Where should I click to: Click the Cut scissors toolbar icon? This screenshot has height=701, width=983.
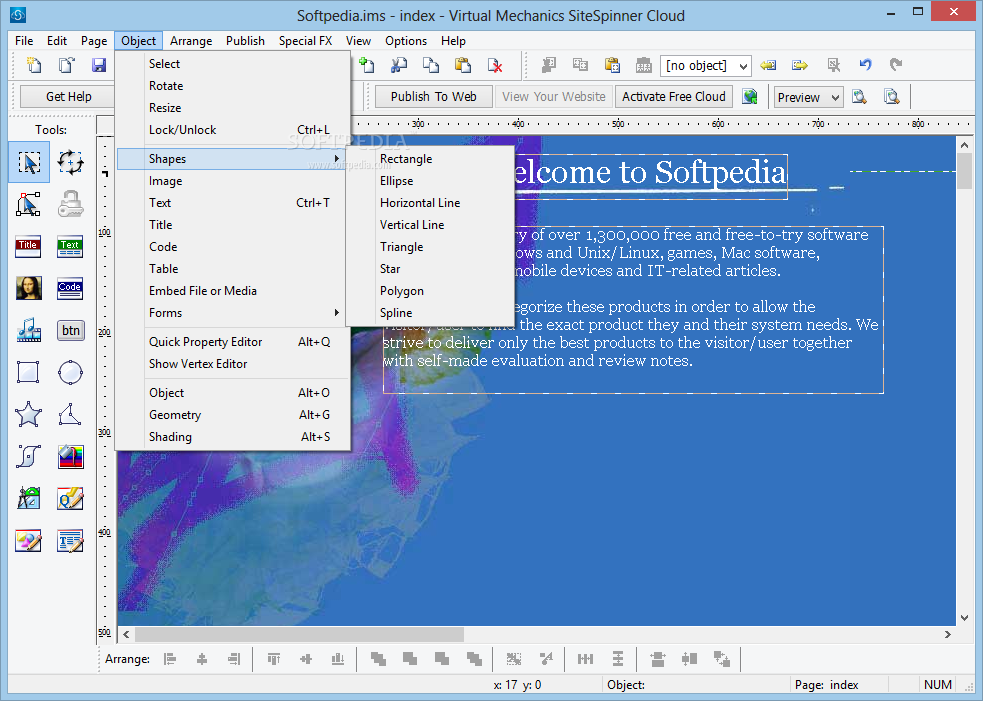click(399, 65)
